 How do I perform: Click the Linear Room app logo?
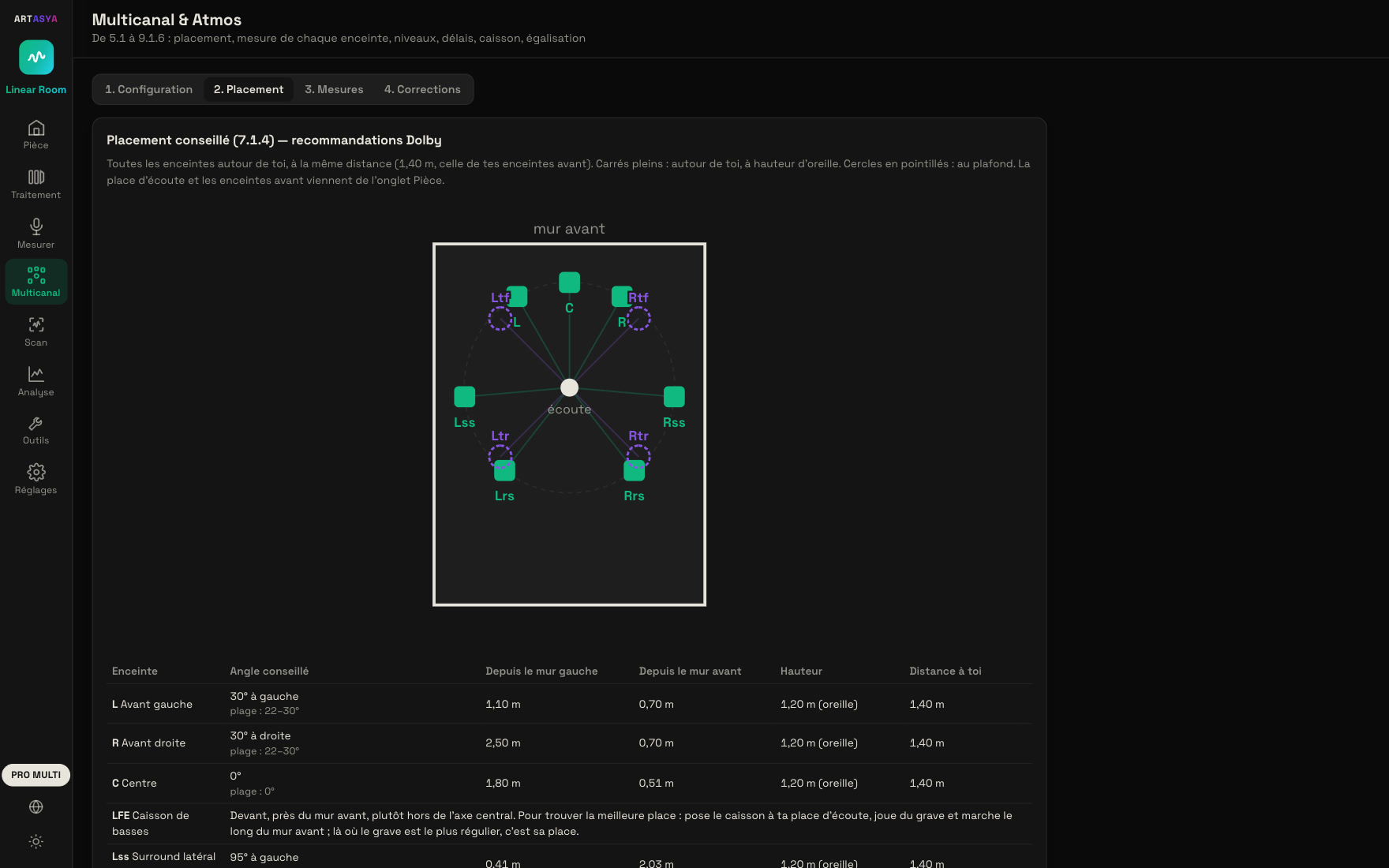36,57
